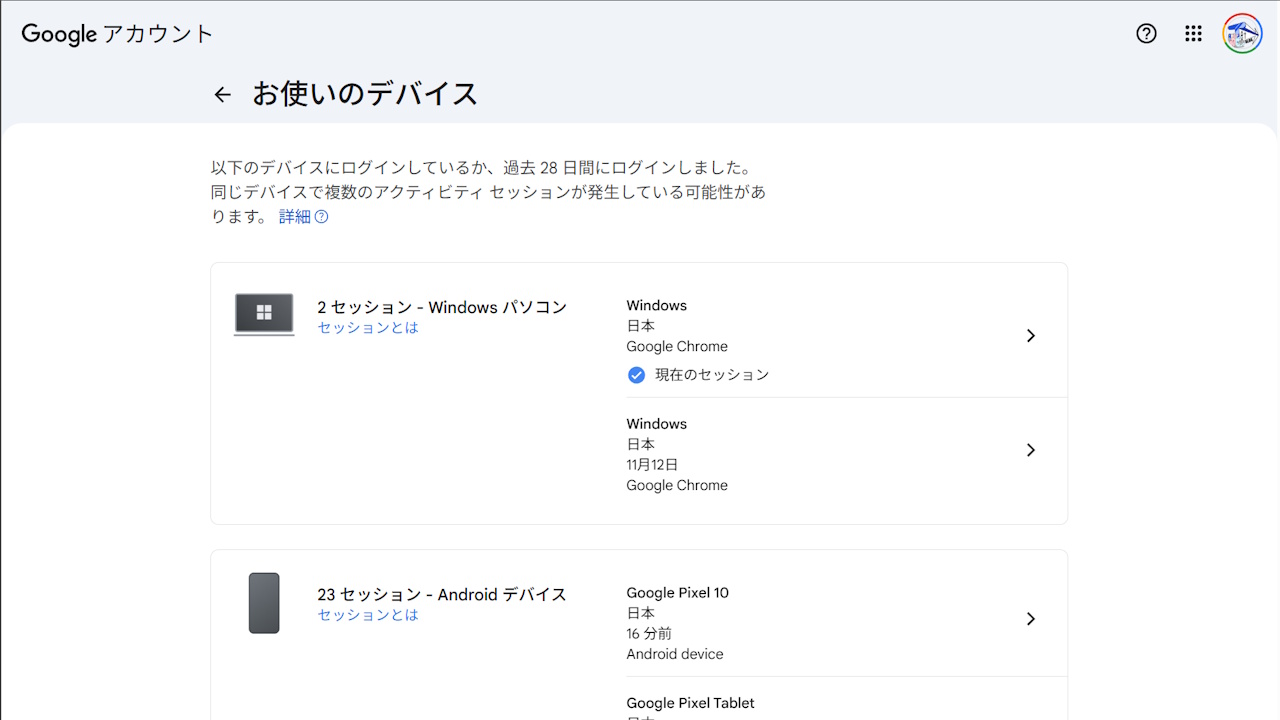Click the 2 セッション - Windows パソコン heading
This screenshot has width=1280, height=720.
(442, 307)
